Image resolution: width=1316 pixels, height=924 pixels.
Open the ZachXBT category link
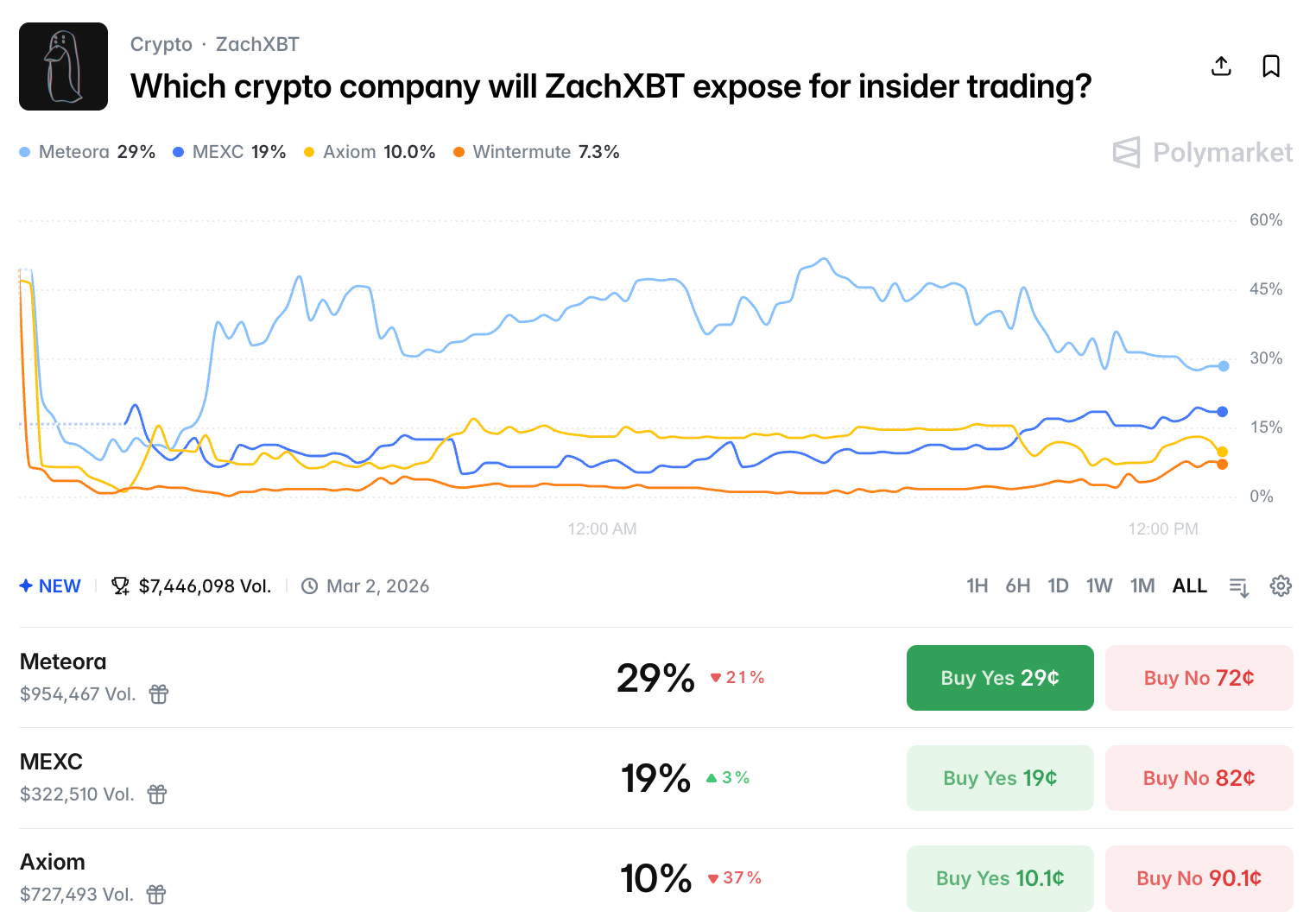257,44
